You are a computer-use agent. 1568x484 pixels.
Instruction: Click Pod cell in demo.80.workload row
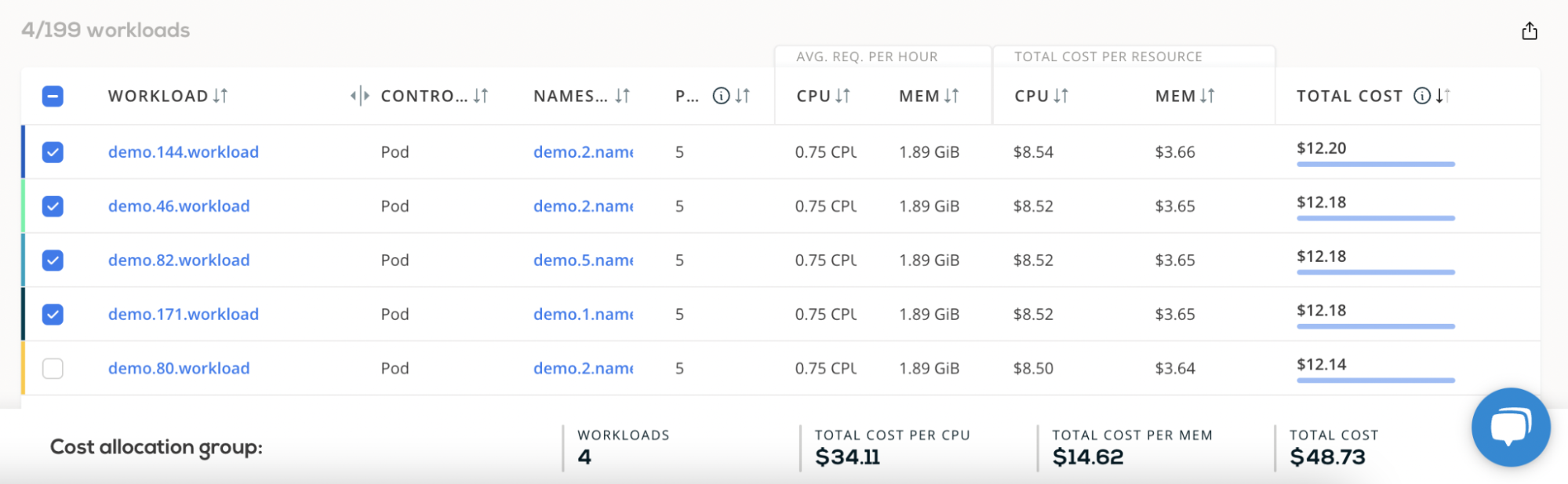coord(395,369)
